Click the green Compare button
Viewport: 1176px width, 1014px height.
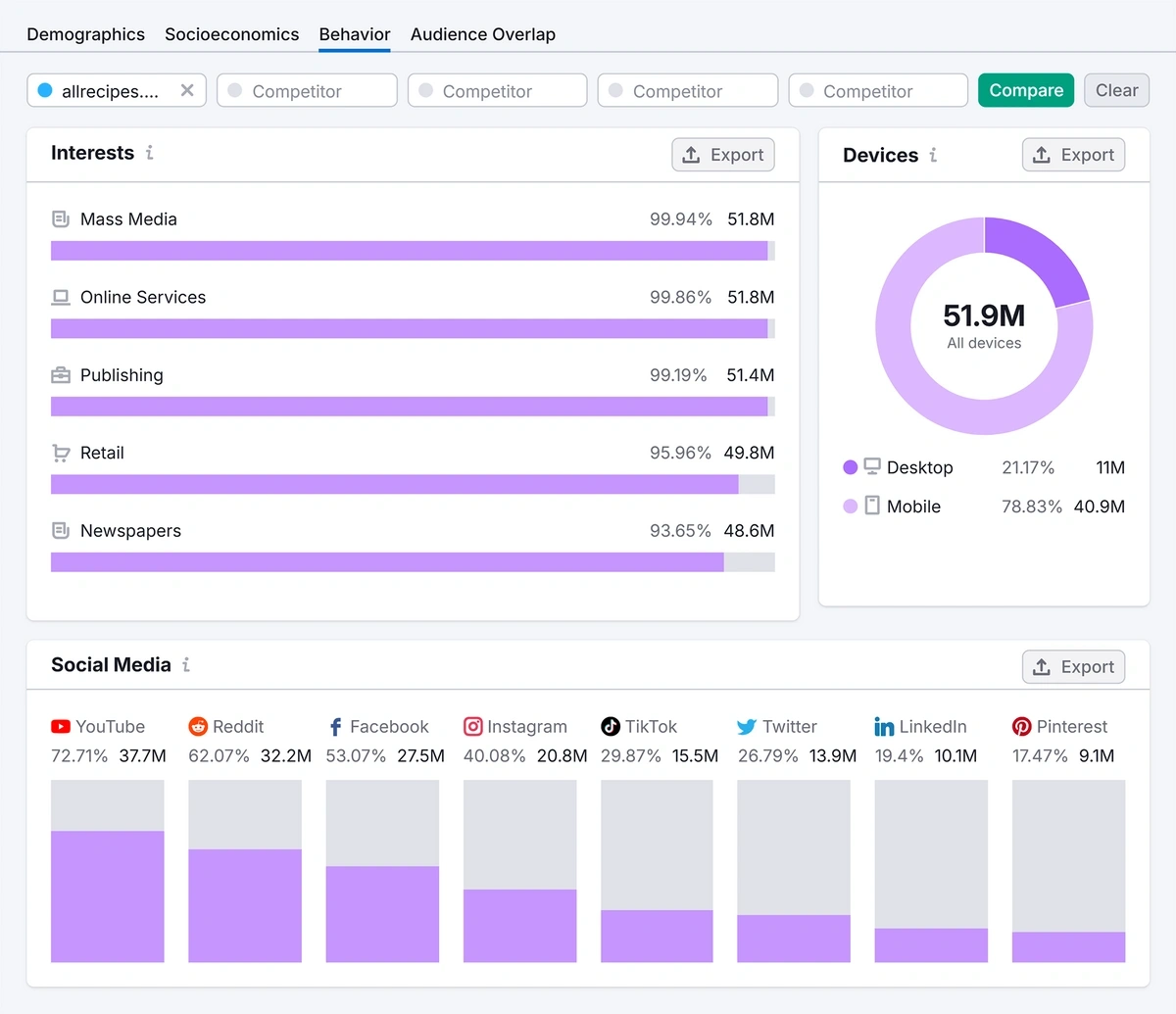(x=1026, y=90)
